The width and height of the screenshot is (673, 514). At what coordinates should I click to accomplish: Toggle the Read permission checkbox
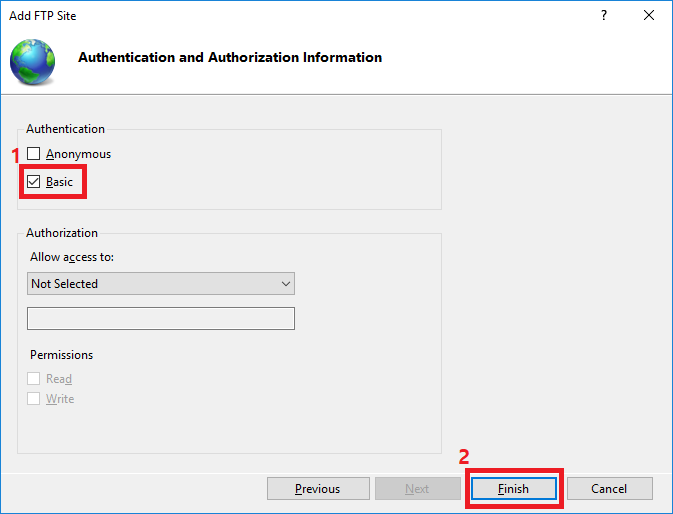(33, 378)
